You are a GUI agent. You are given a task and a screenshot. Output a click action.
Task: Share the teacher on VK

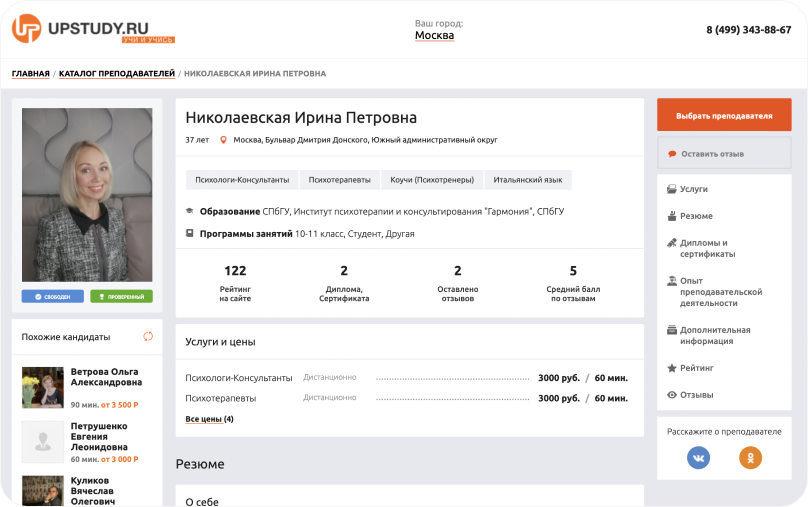[x=698, y=458]
